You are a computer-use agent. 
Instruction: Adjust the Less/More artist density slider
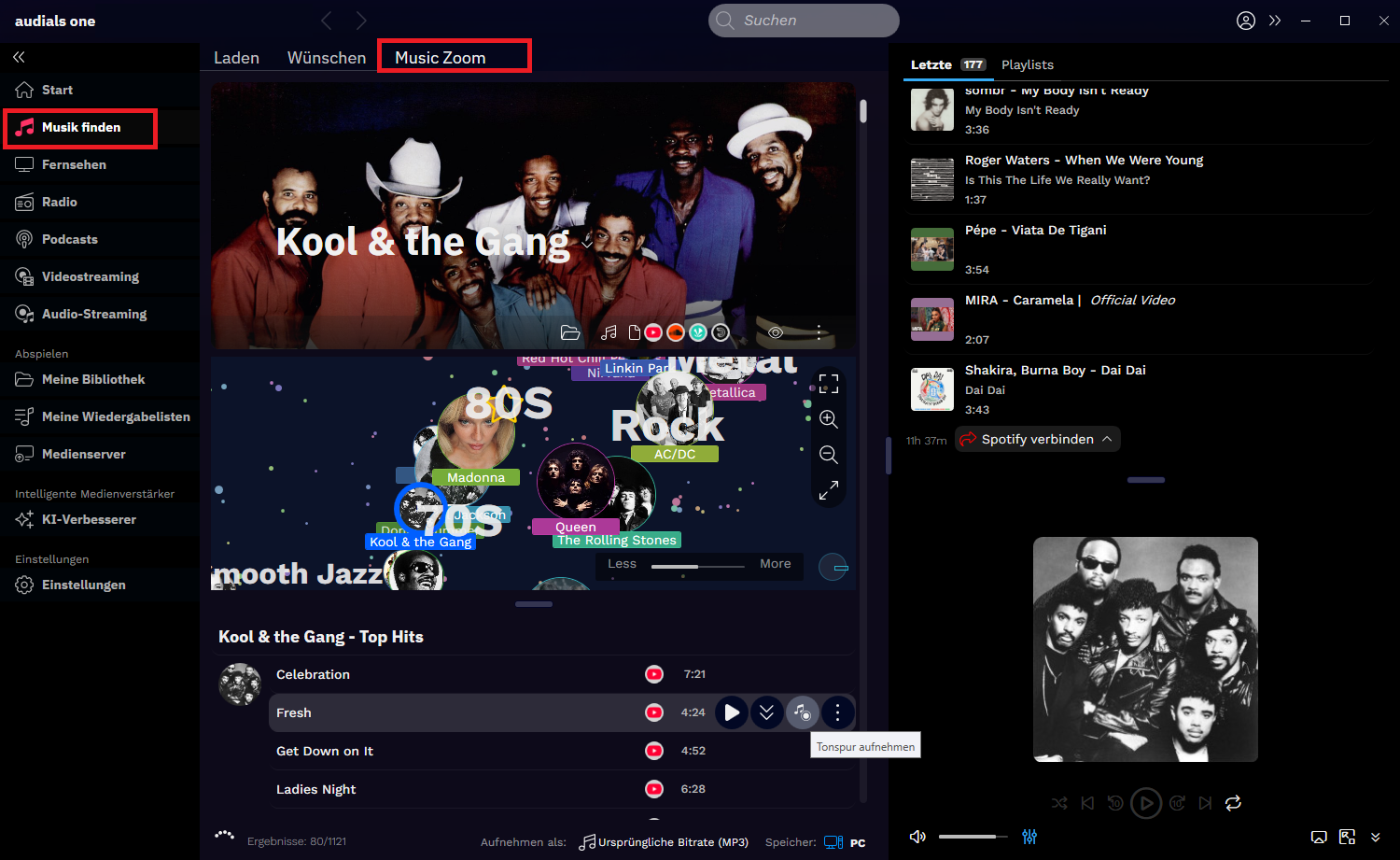click(x=698, y=566)
